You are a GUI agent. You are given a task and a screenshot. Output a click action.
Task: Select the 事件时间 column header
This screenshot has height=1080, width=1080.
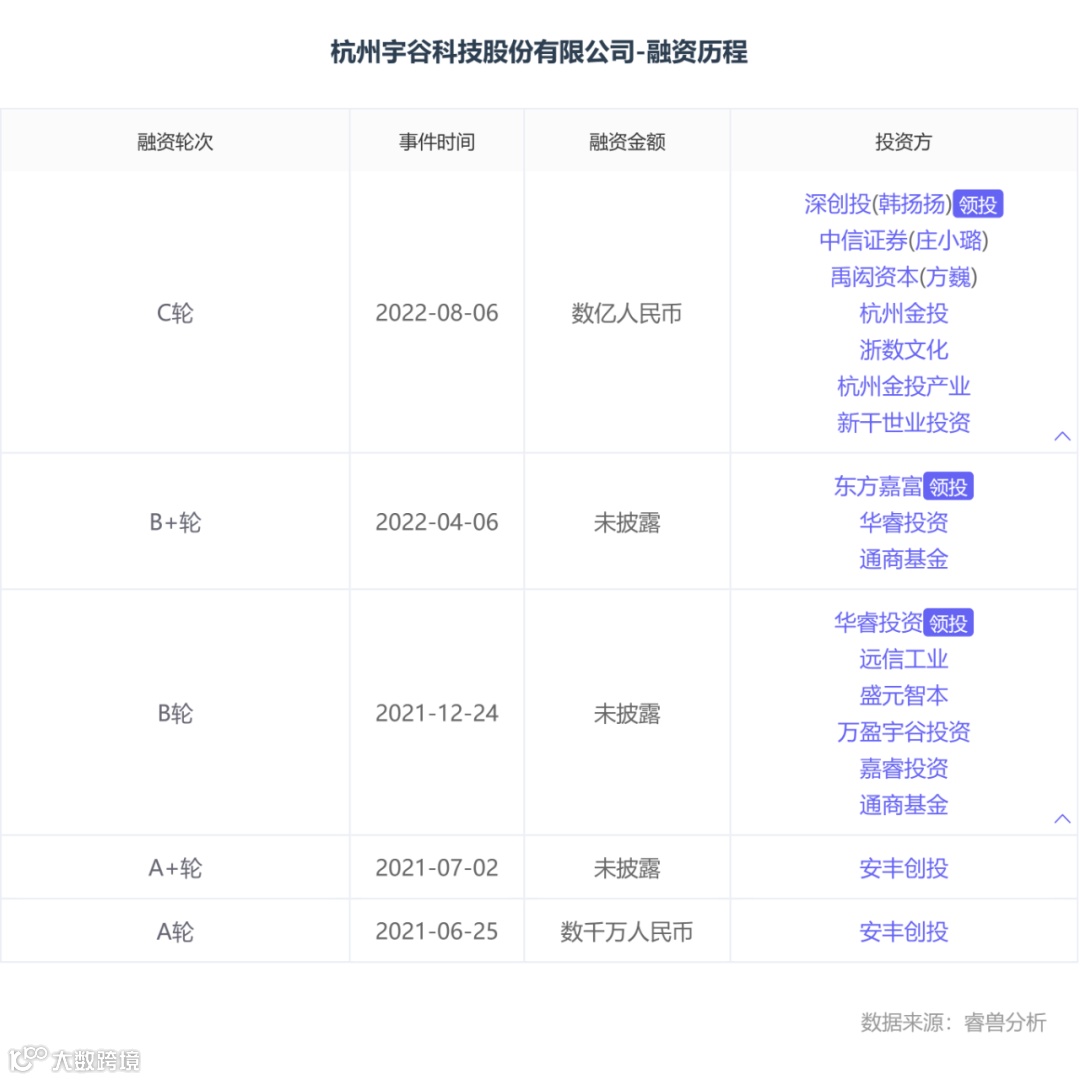pos(437,142)
